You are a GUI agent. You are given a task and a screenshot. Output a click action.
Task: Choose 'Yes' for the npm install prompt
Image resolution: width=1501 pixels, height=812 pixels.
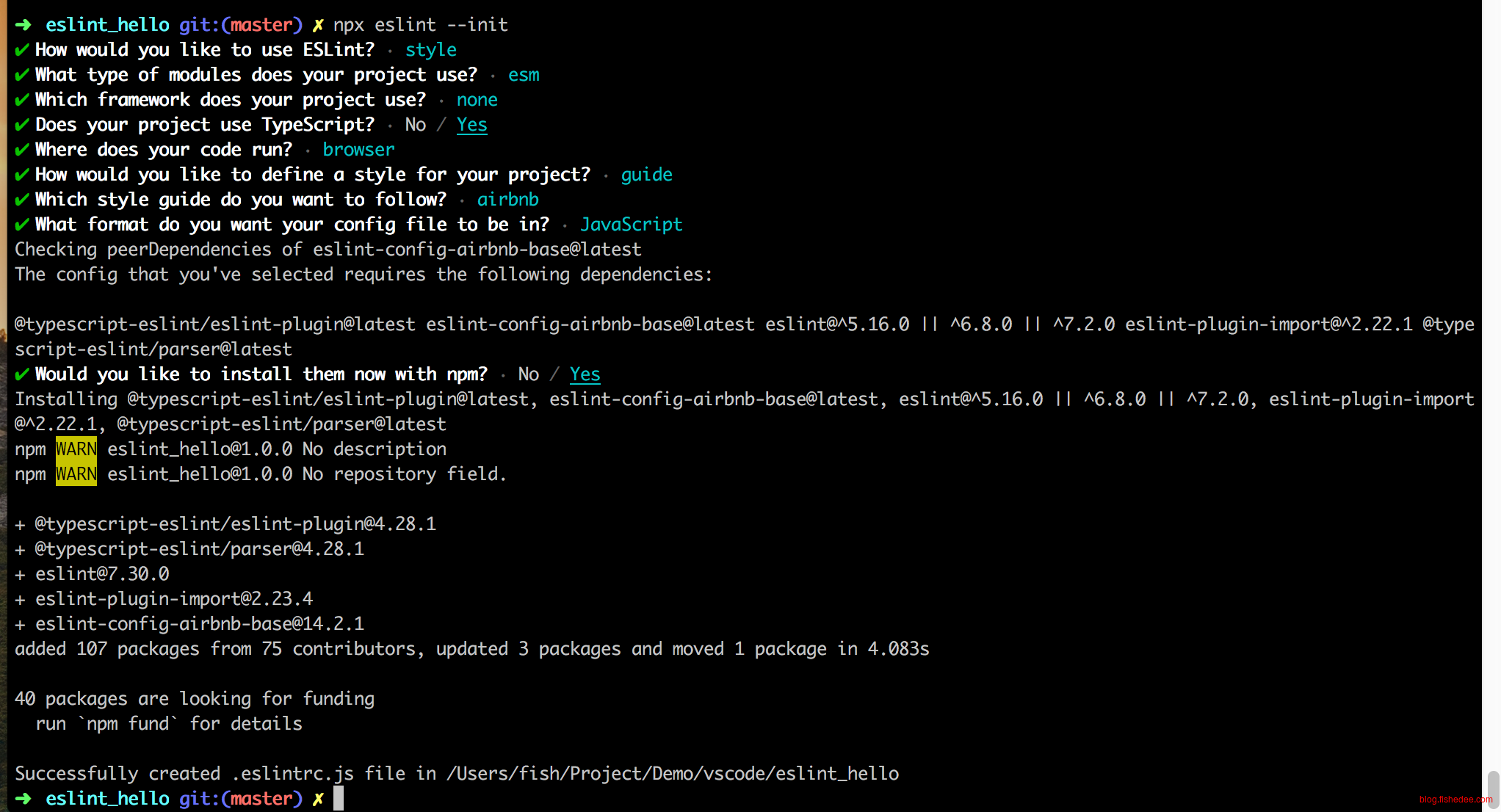585,374
